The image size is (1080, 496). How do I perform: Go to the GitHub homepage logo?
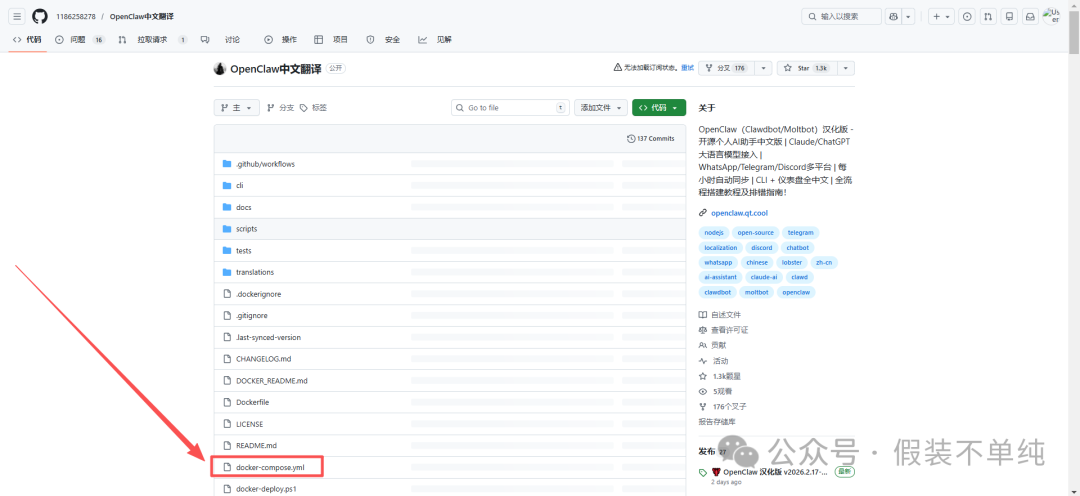pyautogui.click(x=40, y=17)
